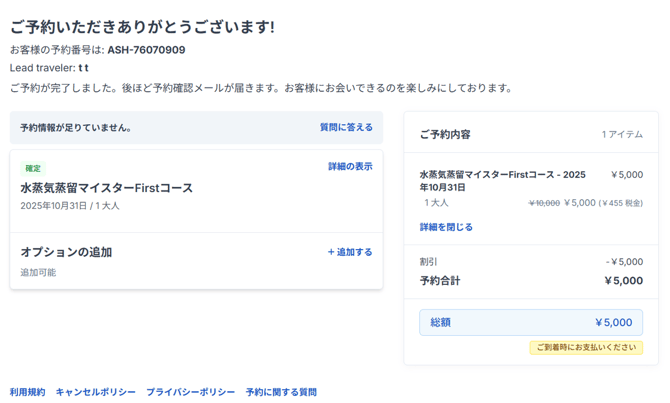The height and width of the screenshot is (403, 670).
Task: Click the yellow ご到着時にお支払いください notice
Action: coord(586,348)
